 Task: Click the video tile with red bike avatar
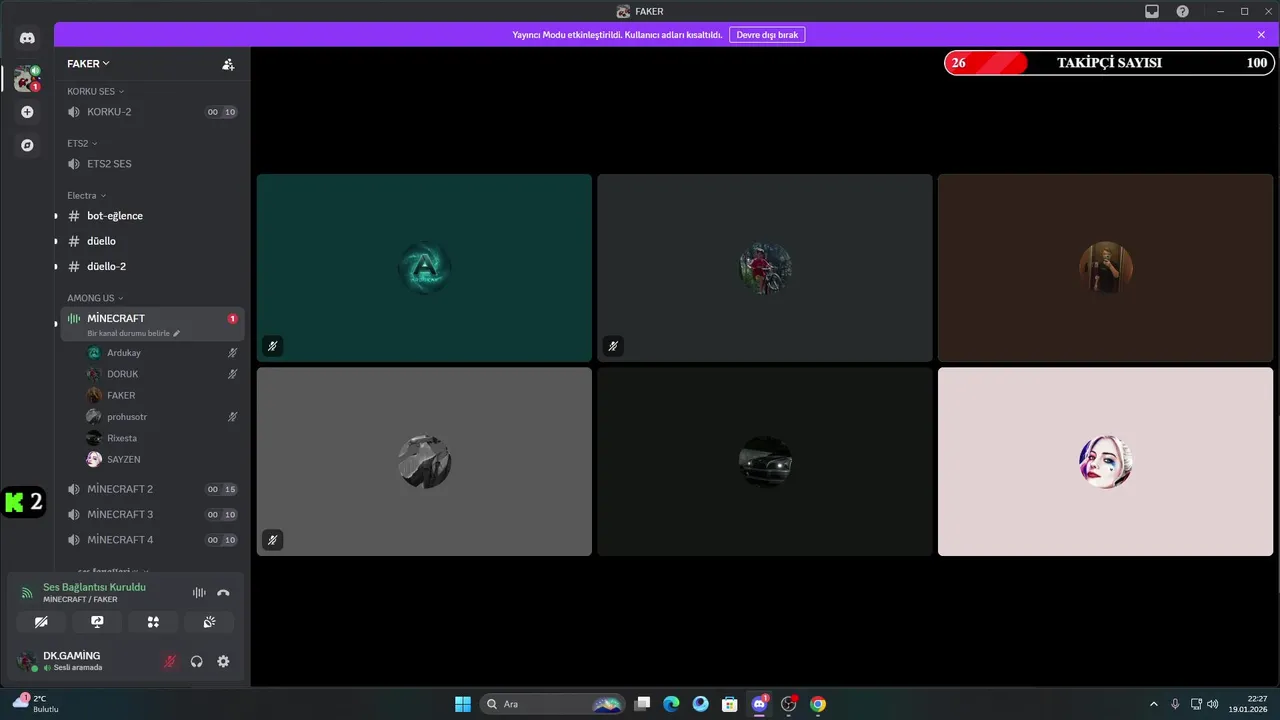[x=765, y=268]
